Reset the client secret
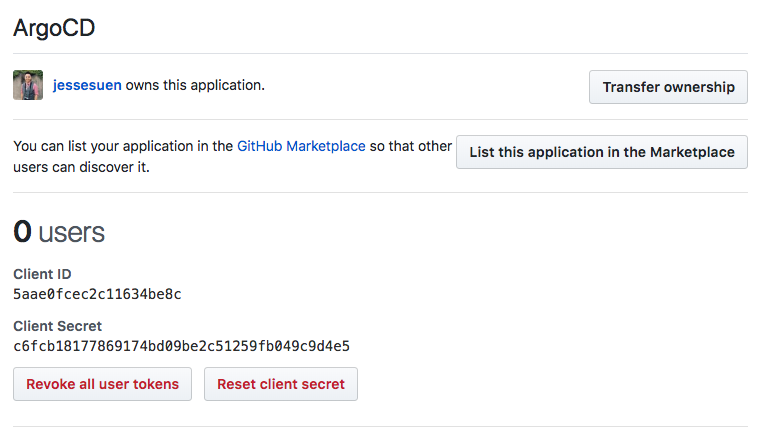768x441 pixels. 280,384
